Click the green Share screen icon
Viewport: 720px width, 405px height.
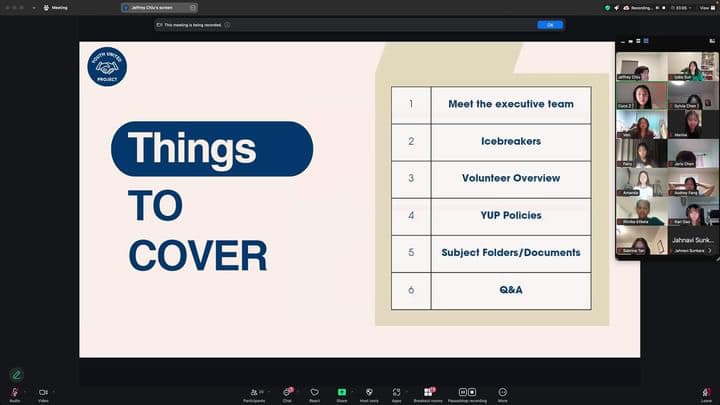click(342, 392)
